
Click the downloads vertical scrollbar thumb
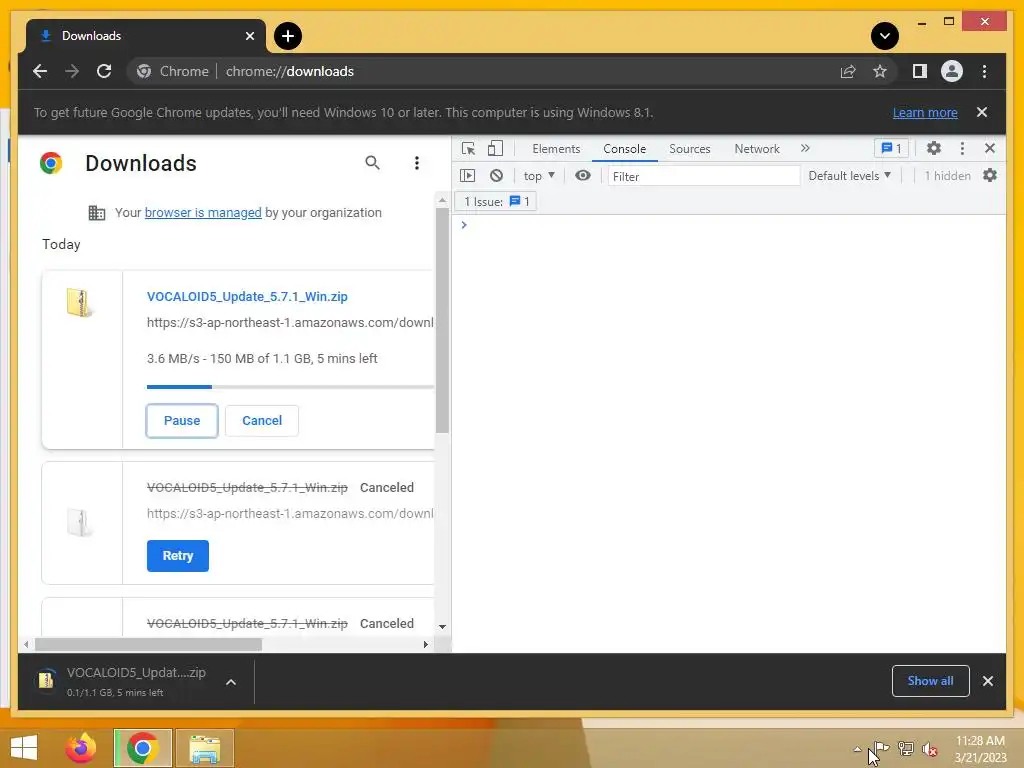pyautogui.click(x=442, y=320)
